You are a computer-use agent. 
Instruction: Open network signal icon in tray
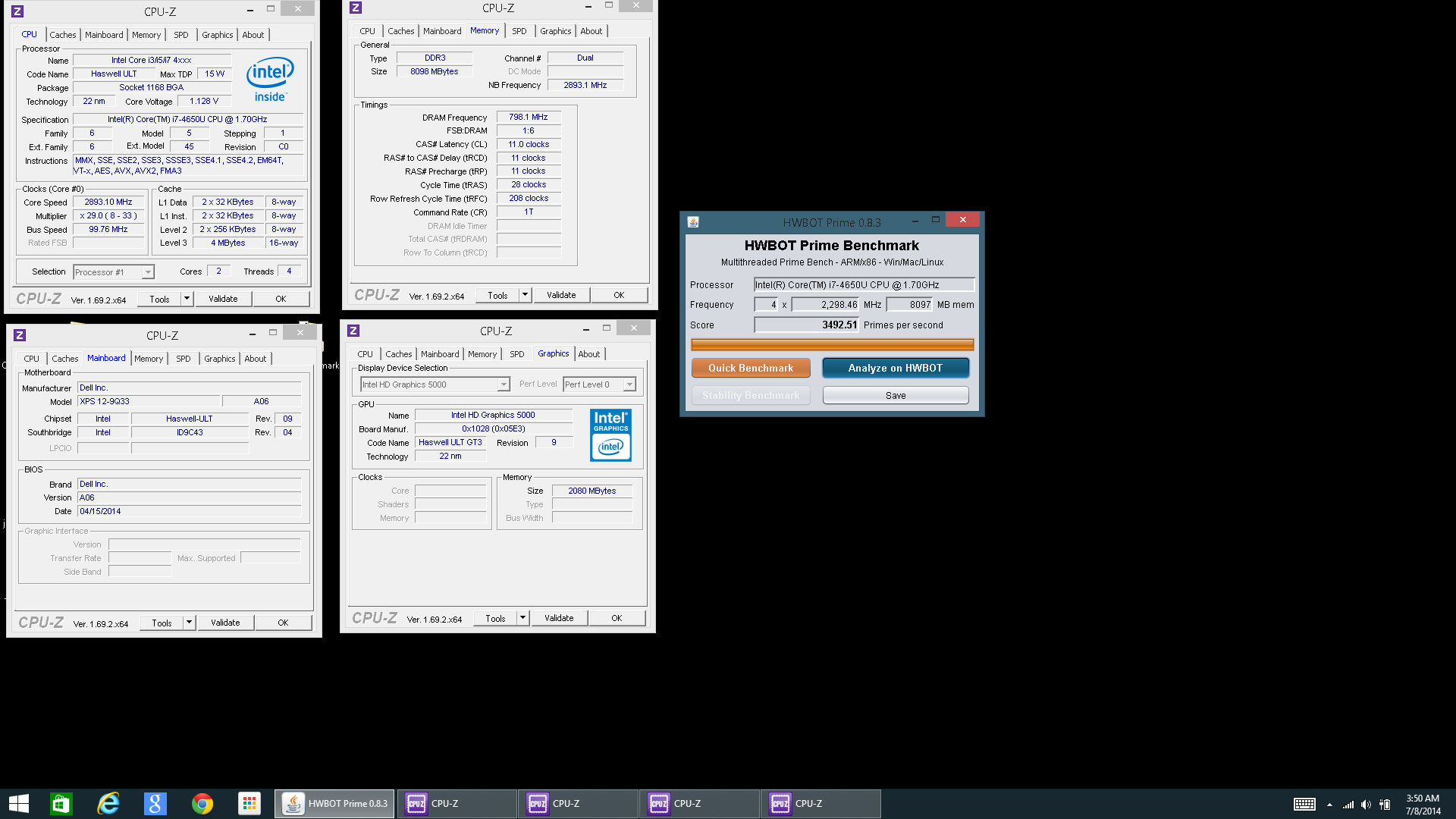(1348, 805)
